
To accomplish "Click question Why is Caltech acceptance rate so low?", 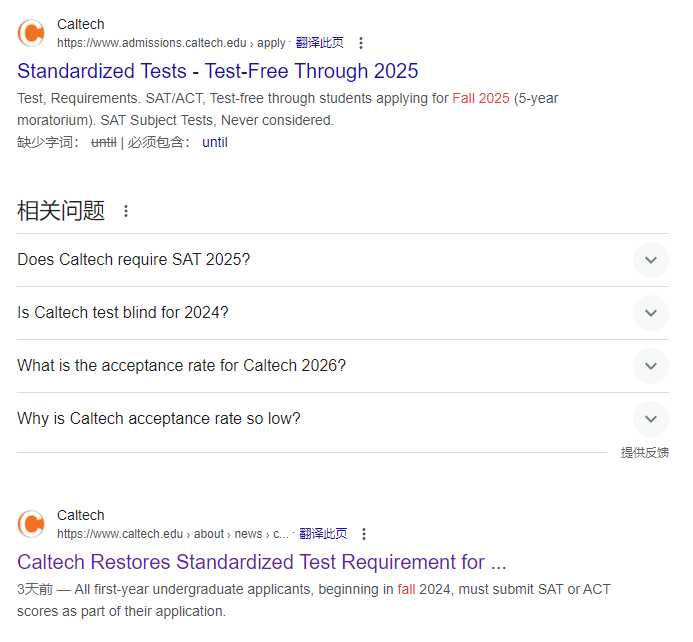I will [159, 418].
